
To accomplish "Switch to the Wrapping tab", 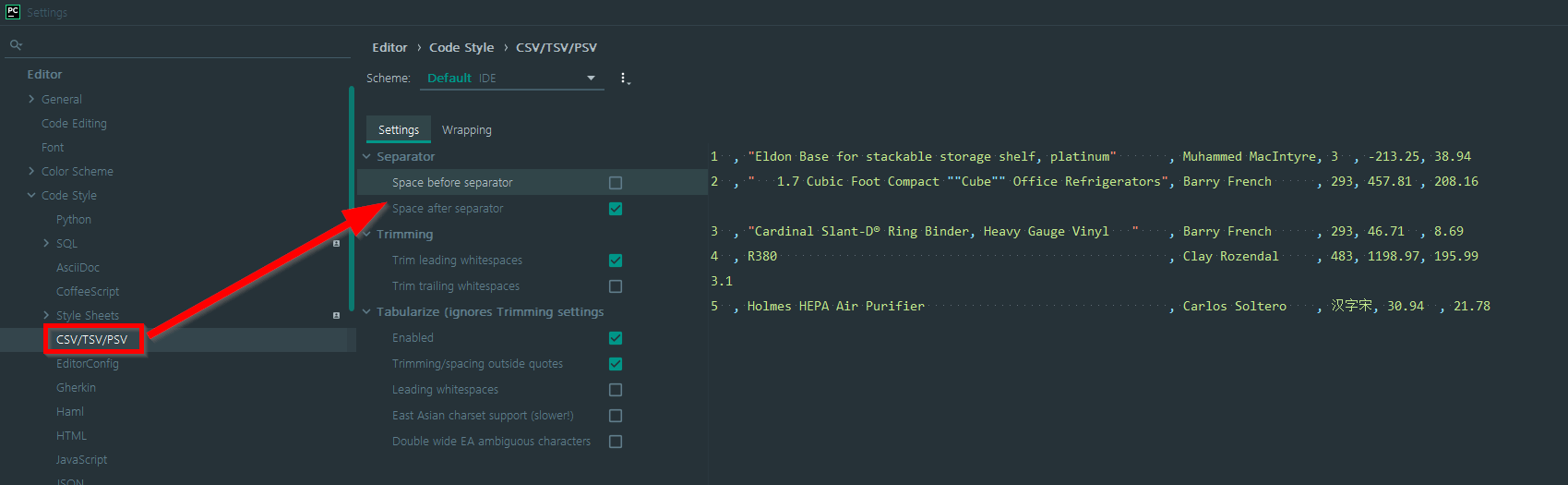I will (467, 130).
